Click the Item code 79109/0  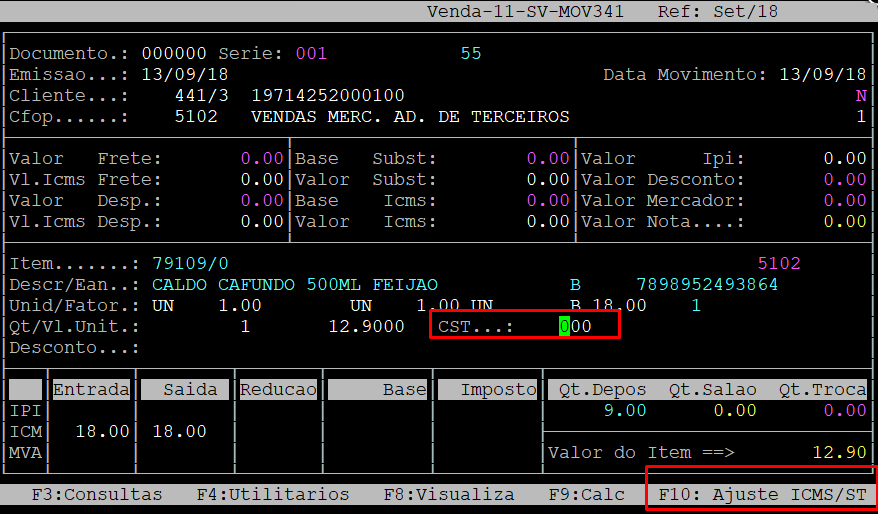pos(190,264)
